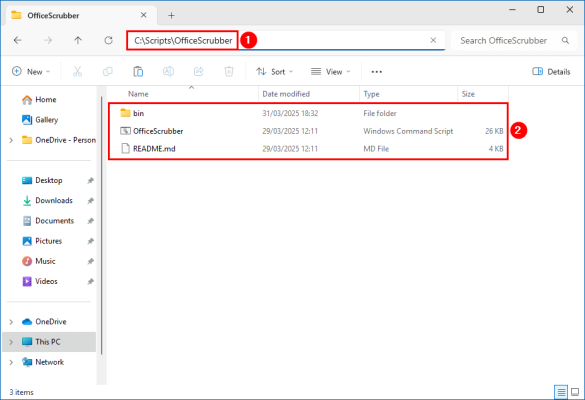Open the New item menu button
Viewport: 585px width, 400px height.
click(x=31, y=72)
